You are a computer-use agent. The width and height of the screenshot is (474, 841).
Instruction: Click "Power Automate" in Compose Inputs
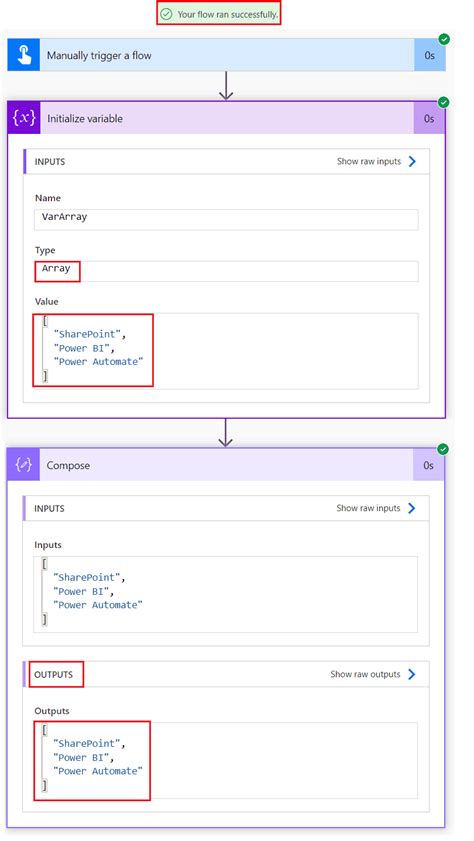pyautogui.click(x=98, y=605)
